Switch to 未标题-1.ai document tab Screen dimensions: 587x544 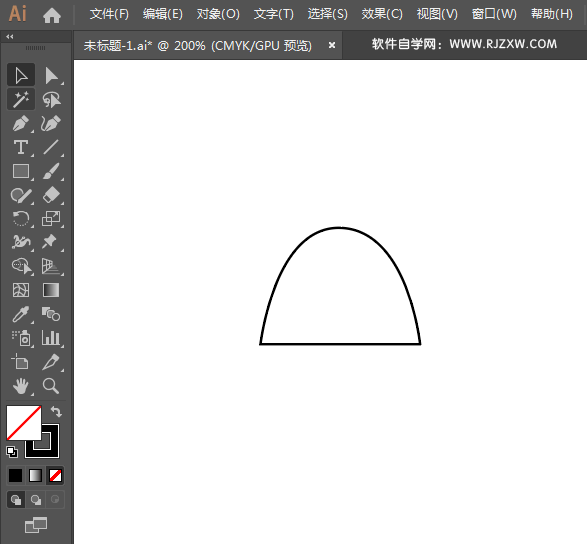[198, 46]
